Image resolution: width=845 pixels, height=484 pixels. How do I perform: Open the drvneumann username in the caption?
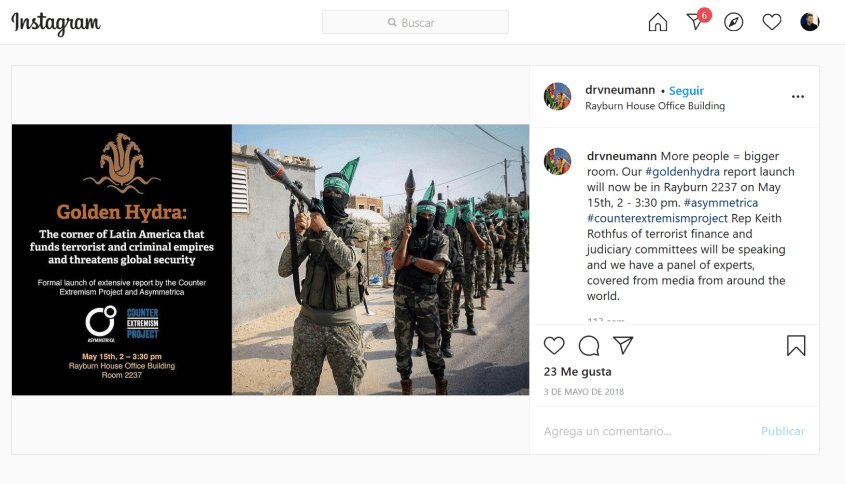coord(621,156)
